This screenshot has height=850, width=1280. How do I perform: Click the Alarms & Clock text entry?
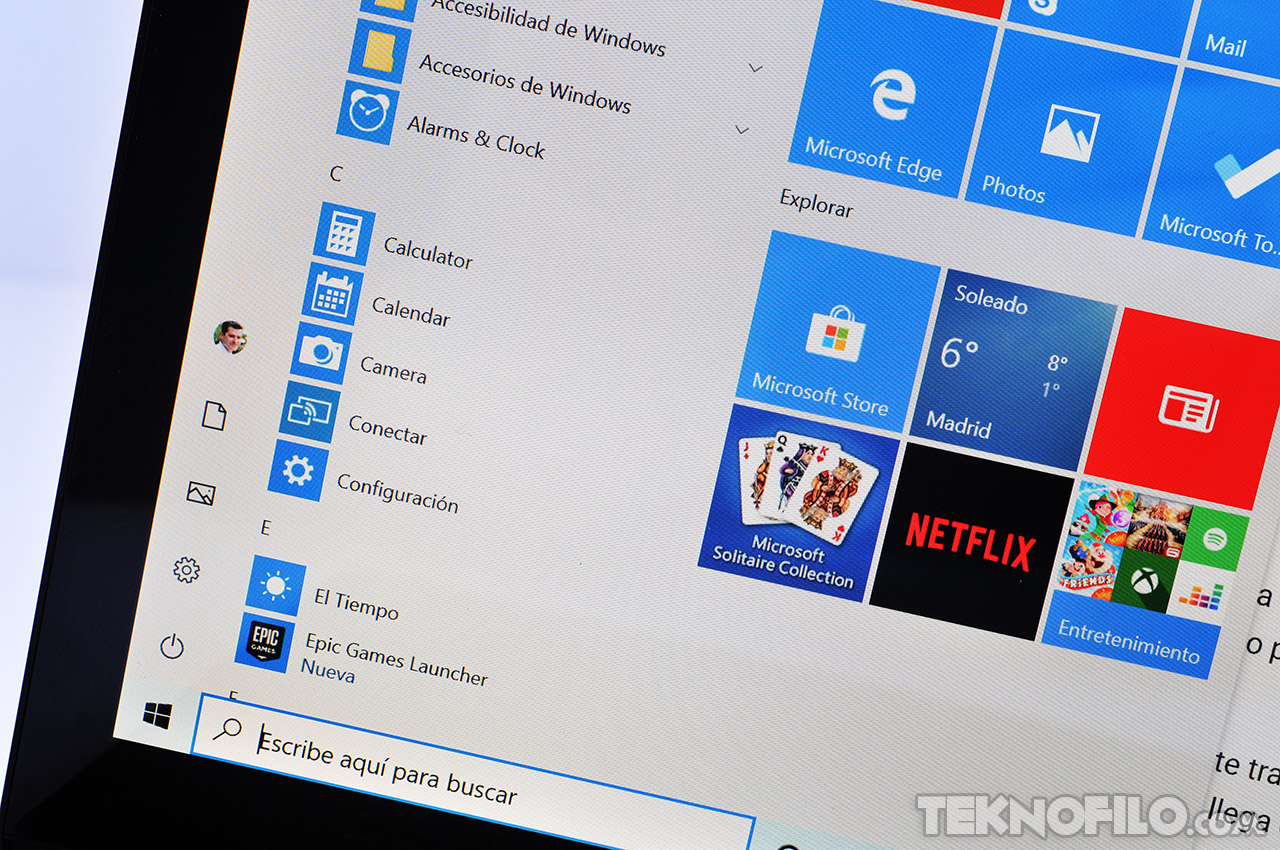coord(476,137)
